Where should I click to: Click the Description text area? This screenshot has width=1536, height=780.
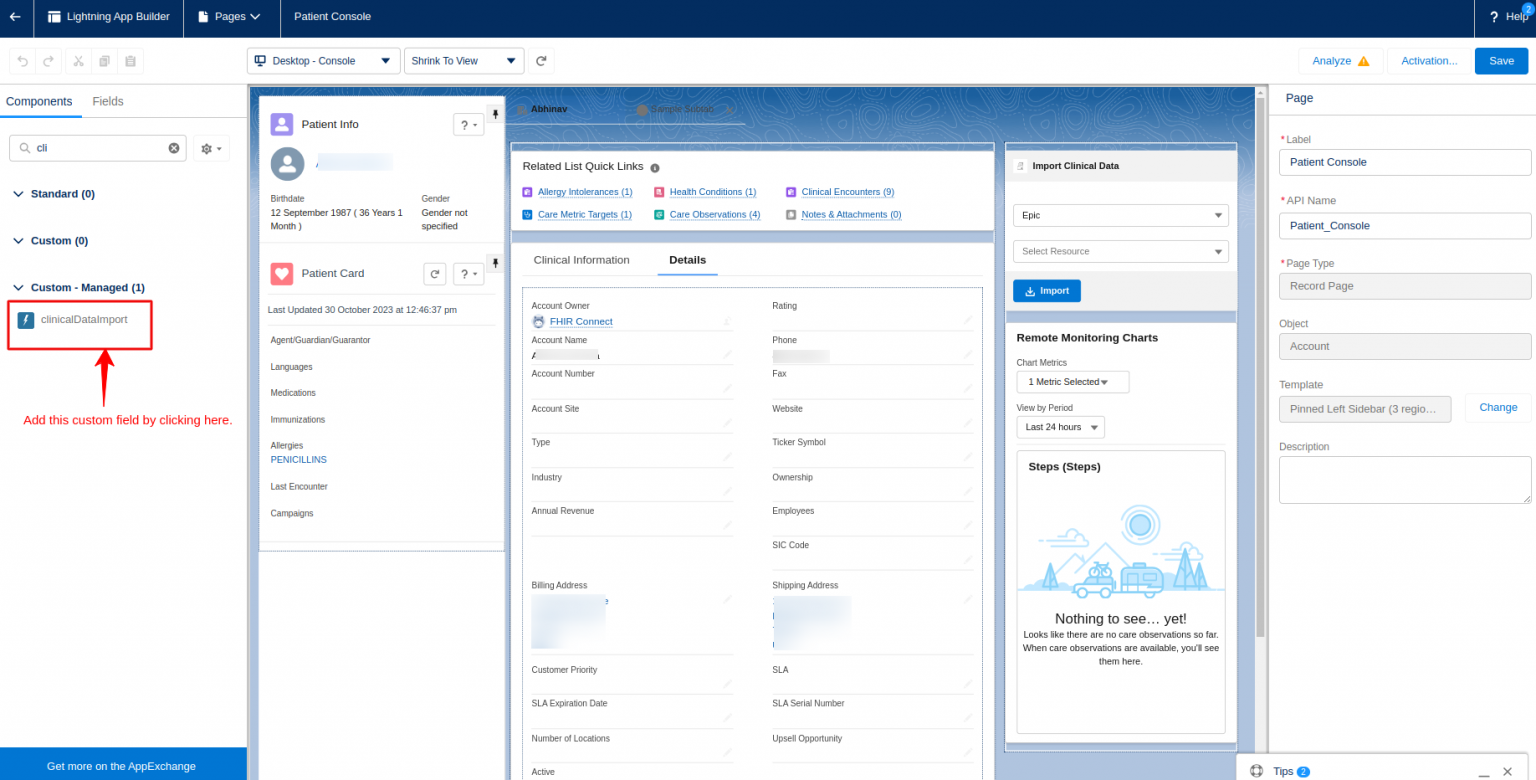(x=1405, y=480)
